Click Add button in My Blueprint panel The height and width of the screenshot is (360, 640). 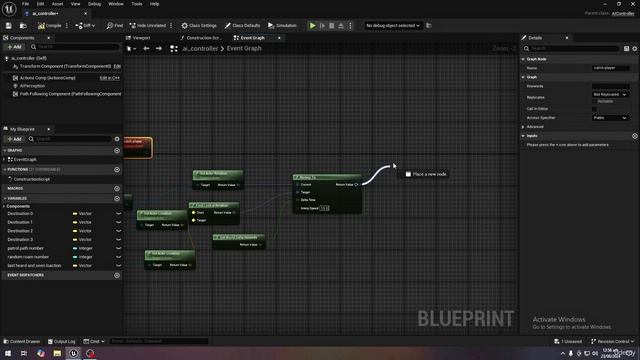(14, 139)
